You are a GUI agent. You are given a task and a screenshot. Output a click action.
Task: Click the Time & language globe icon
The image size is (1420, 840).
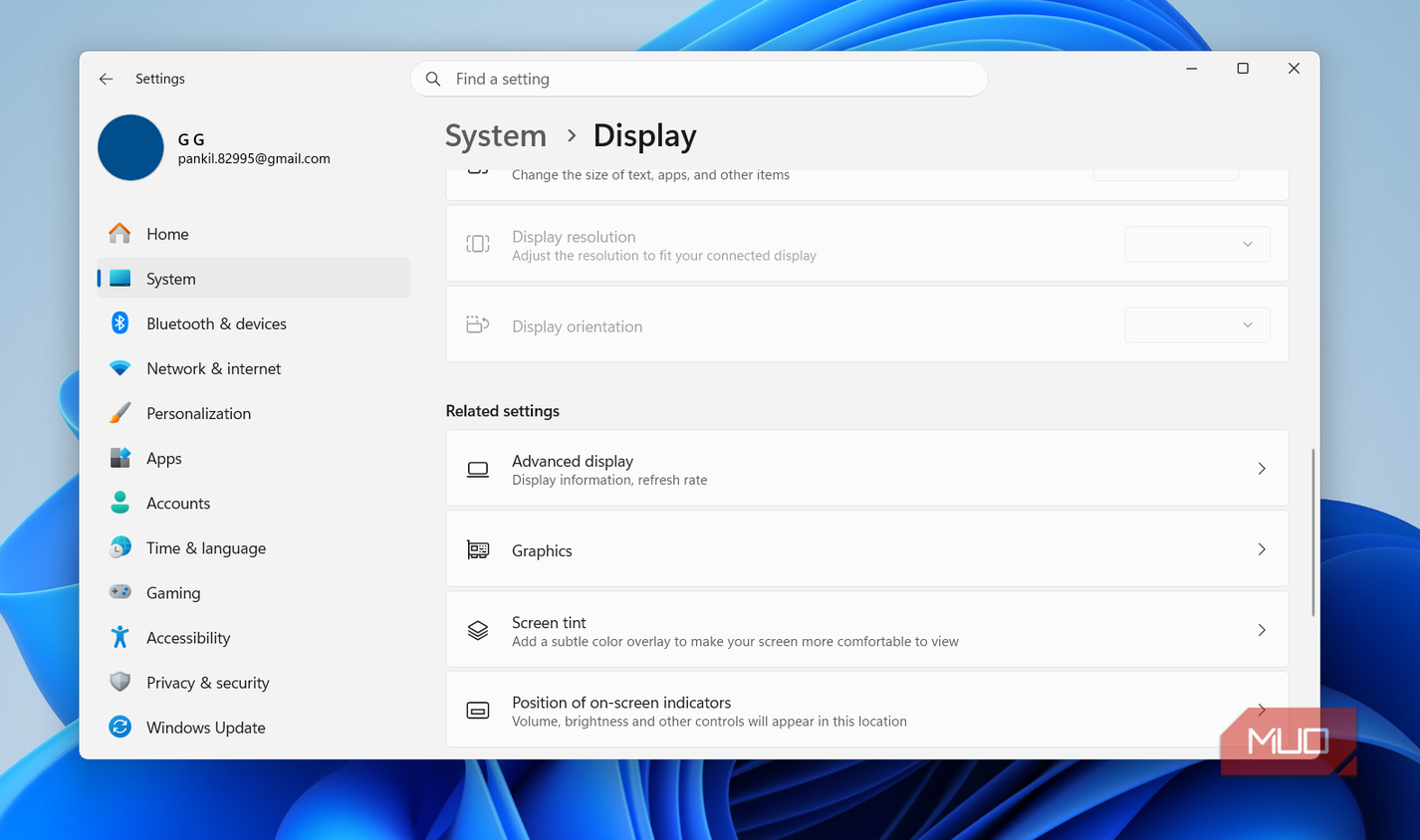tap(119, 547)
